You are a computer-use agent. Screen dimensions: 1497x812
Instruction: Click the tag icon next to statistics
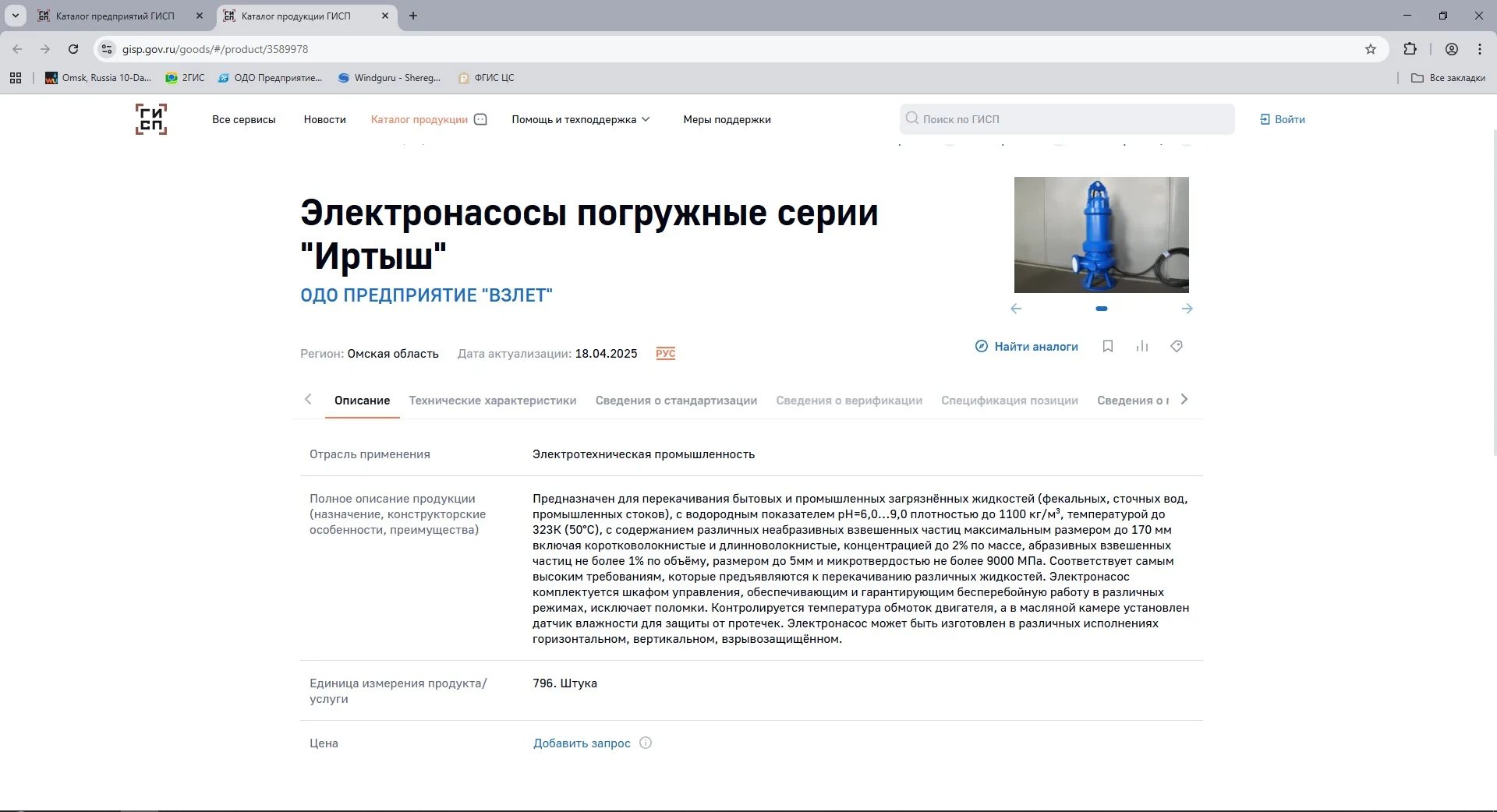coord(1177,346)
